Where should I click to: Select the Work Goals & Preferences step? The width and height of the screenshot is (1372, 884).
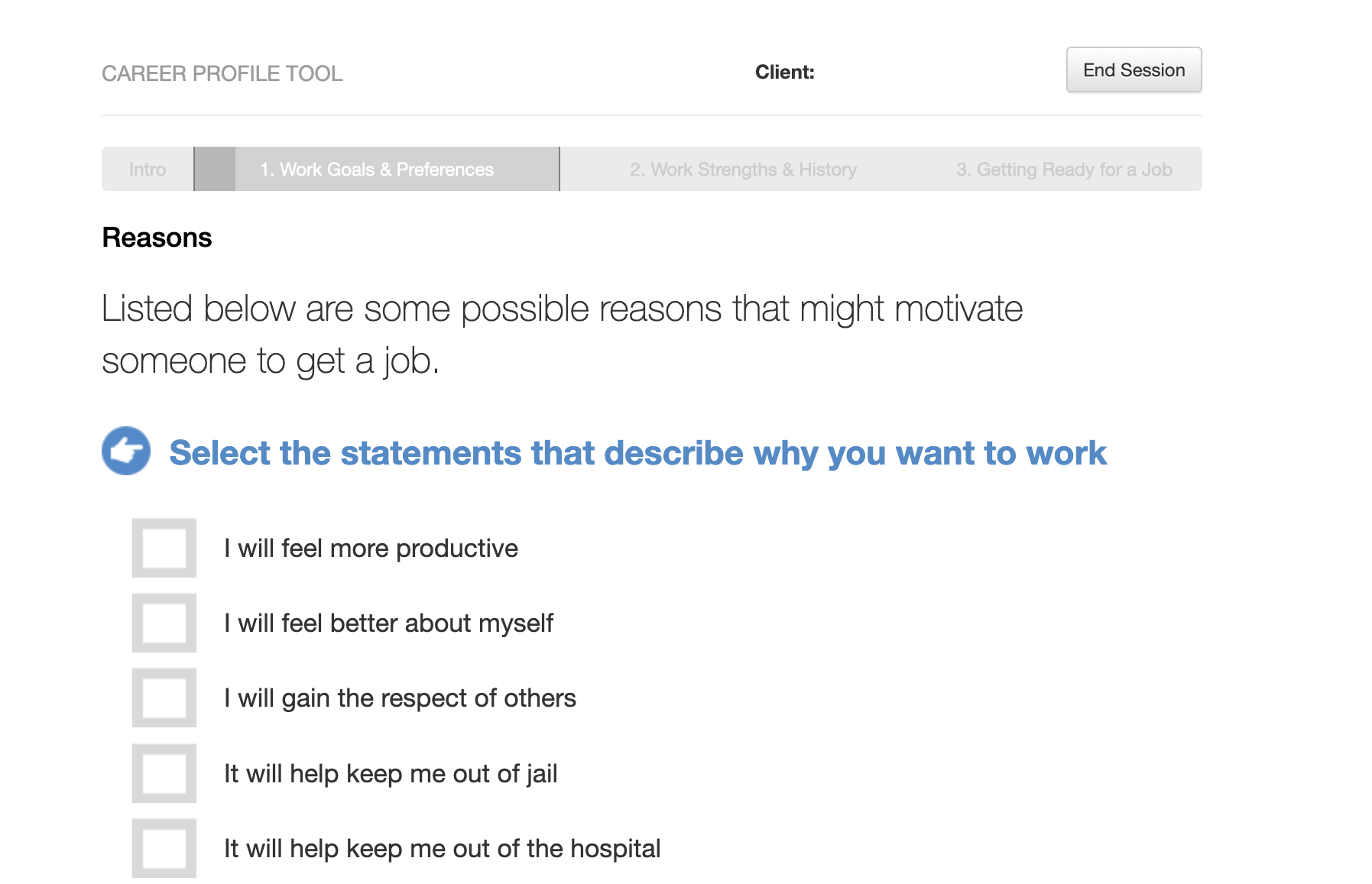pos(376,170)
